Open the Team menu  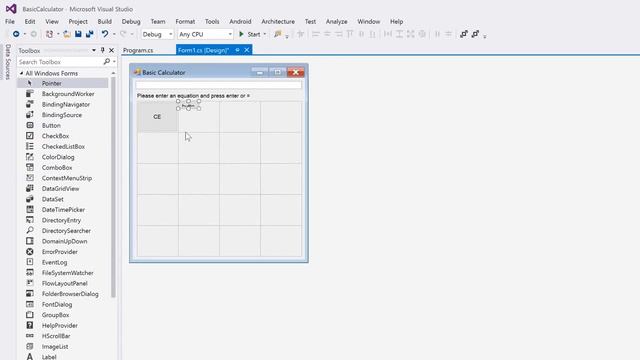pyautogui.click(x=158, y=22)
